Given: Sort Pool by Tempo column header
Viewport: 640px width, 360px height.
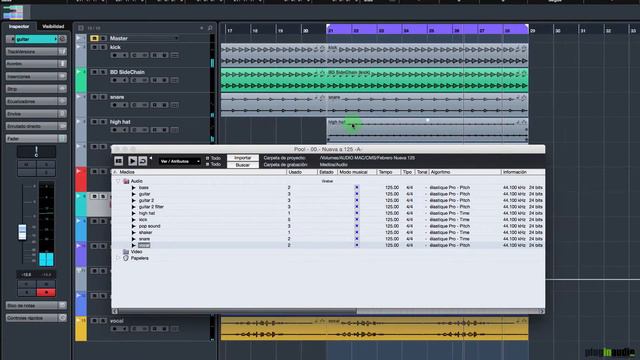Looking at the screenshot, I should click(x=388, y=172).
